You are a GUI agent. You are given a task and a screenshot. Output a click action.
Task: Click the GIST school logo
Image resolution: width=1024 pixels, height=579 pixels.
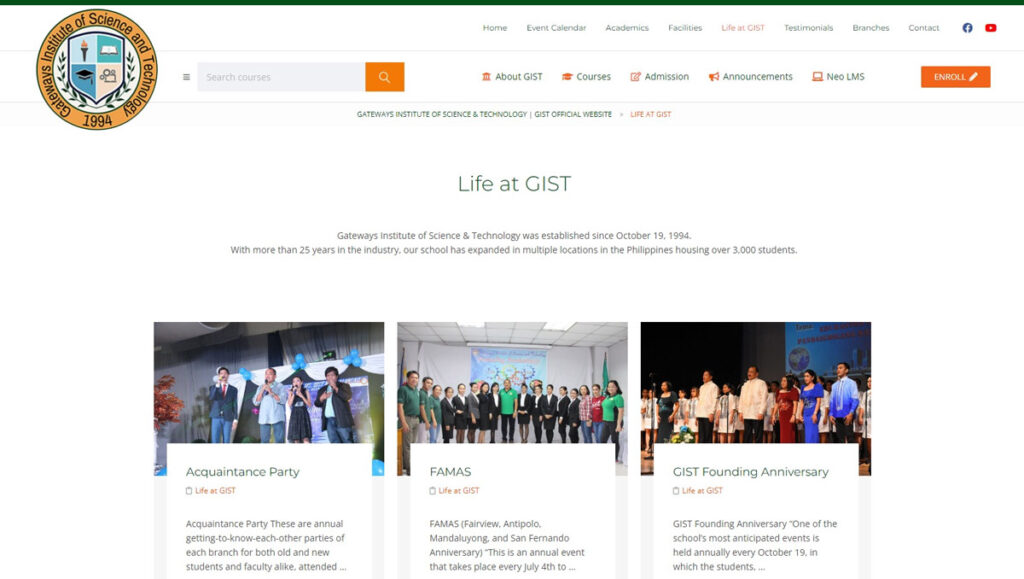click(x=97, y=69)
